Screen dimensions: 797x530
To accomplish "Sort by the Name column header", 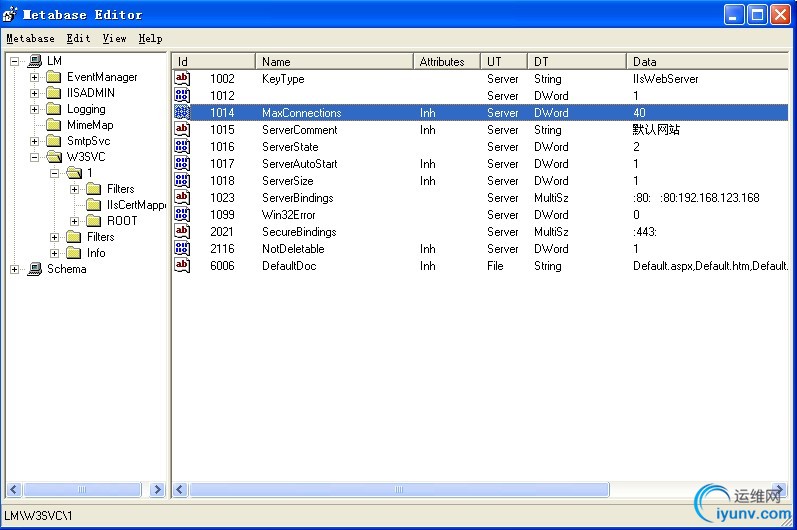I will tap(334, 61).
